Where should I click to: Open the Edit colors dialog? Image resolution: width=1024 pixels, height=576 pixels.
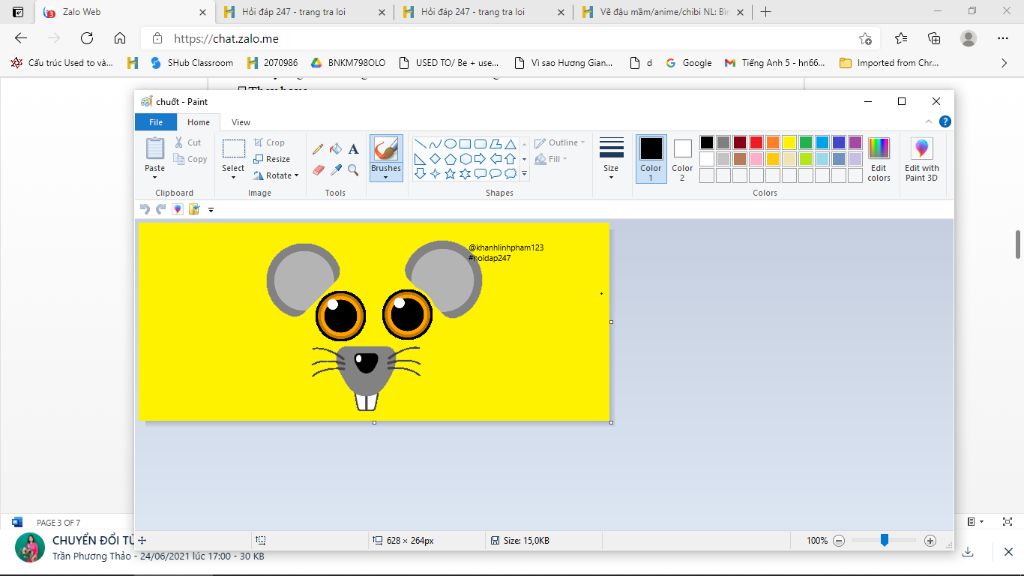879,159
